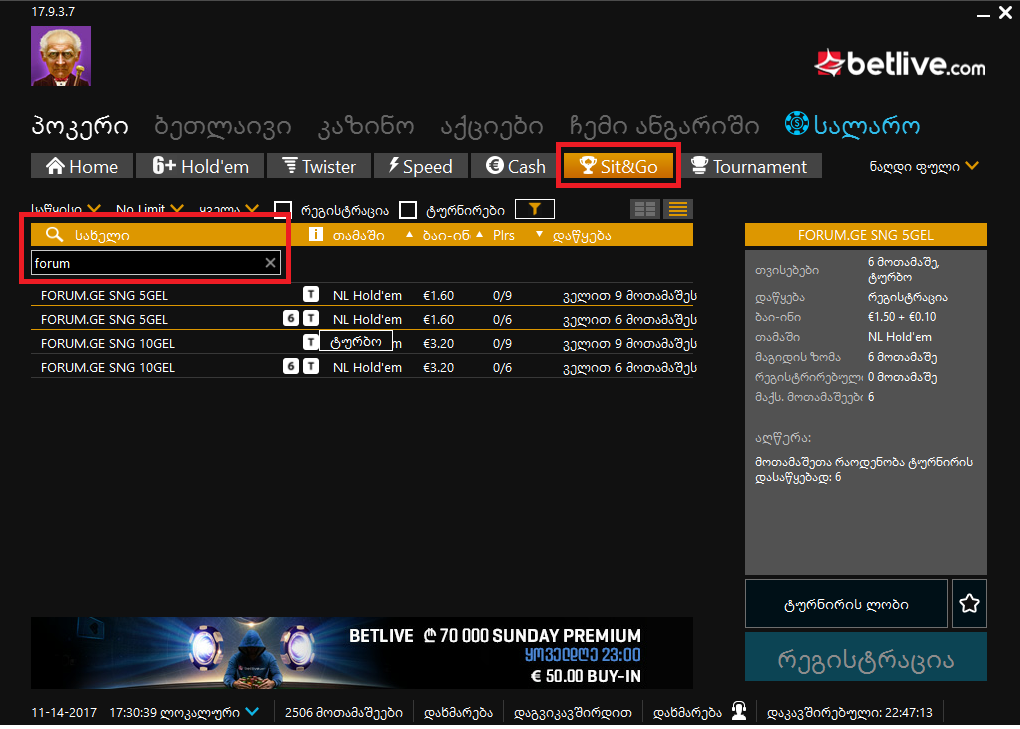This screenshot has height=729, width=1020.
Task: Tick the რეგისტრაცია filter checkbox
Action: [283, 209]
